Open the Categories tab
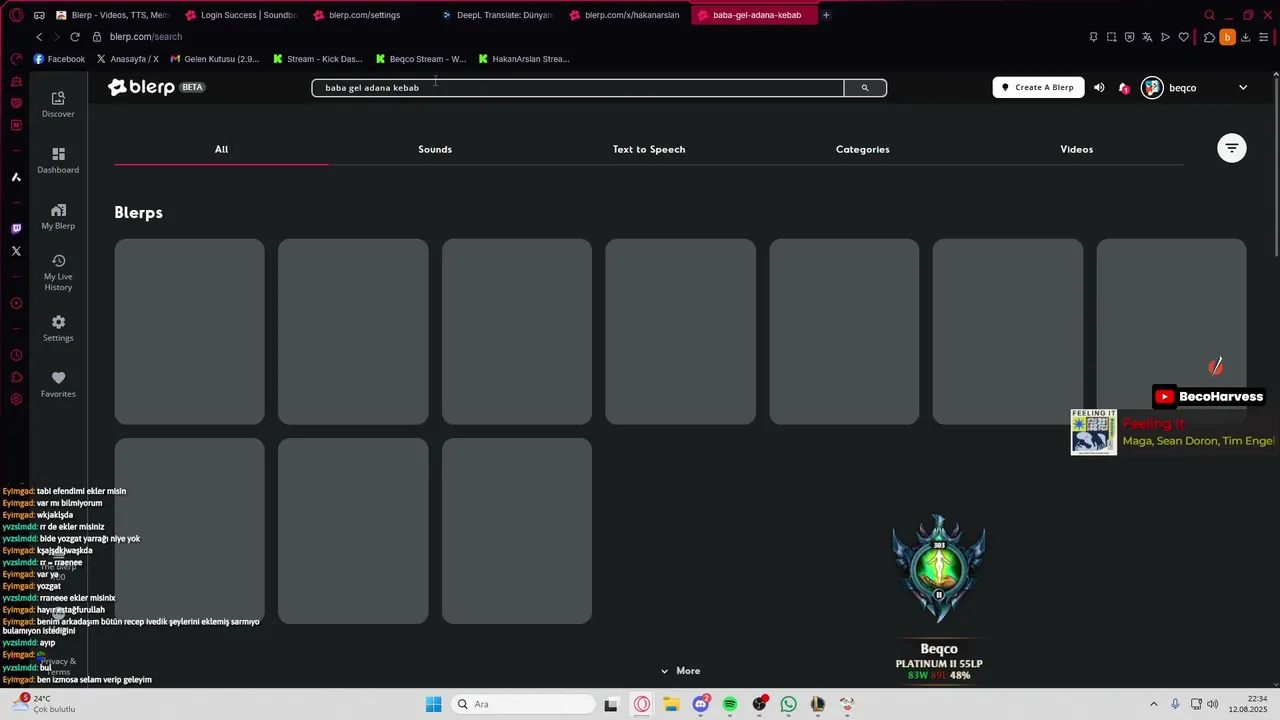 point(863,149)
